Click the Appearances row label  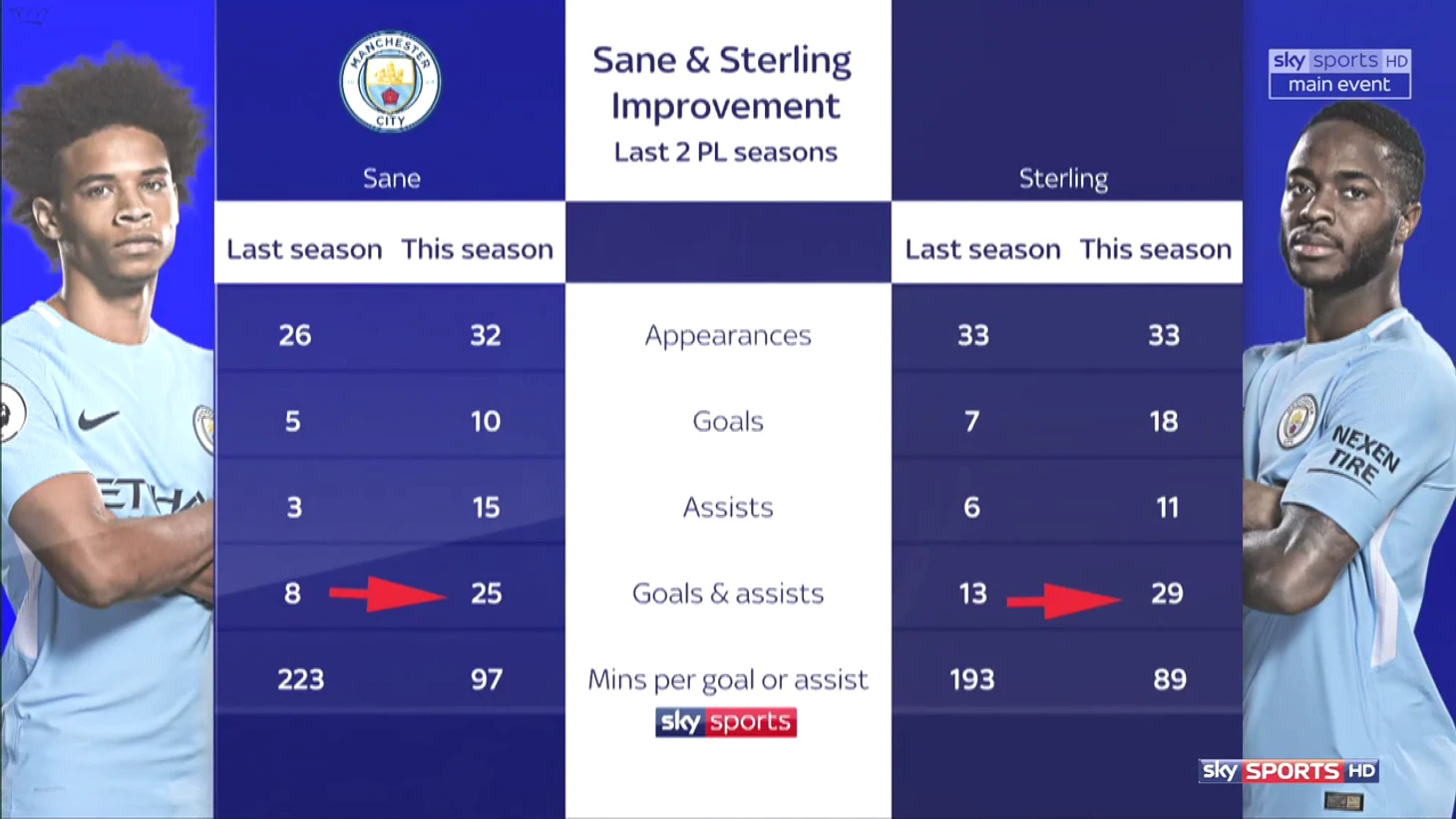coord(728,336)
